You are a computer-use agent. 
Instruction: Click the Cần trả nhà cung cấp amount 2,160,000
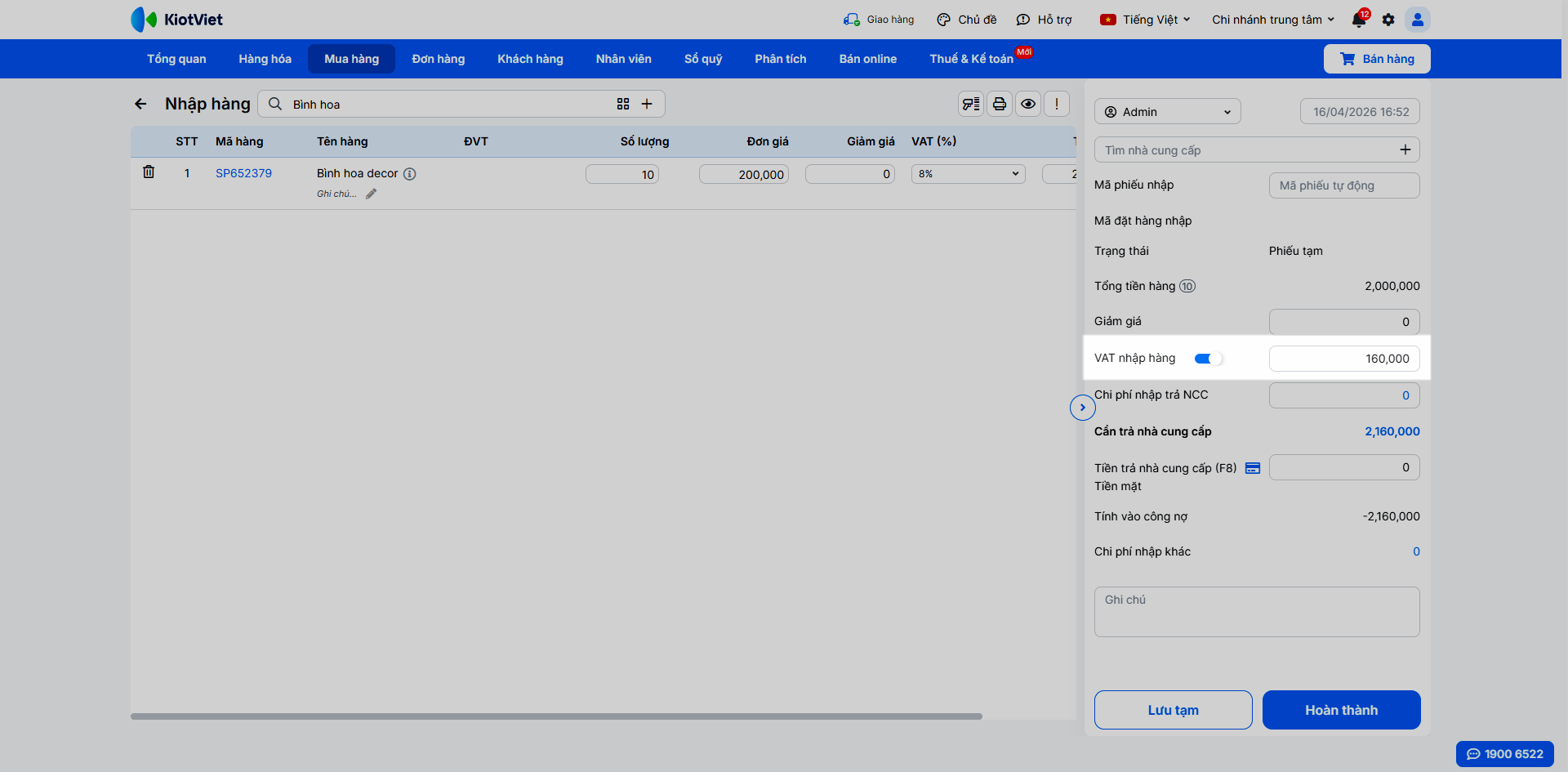point(1392,431)
